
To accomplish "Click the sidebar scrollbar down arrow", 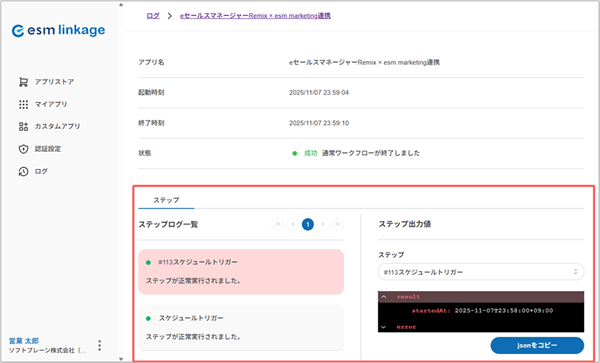I will pos(121,359).
